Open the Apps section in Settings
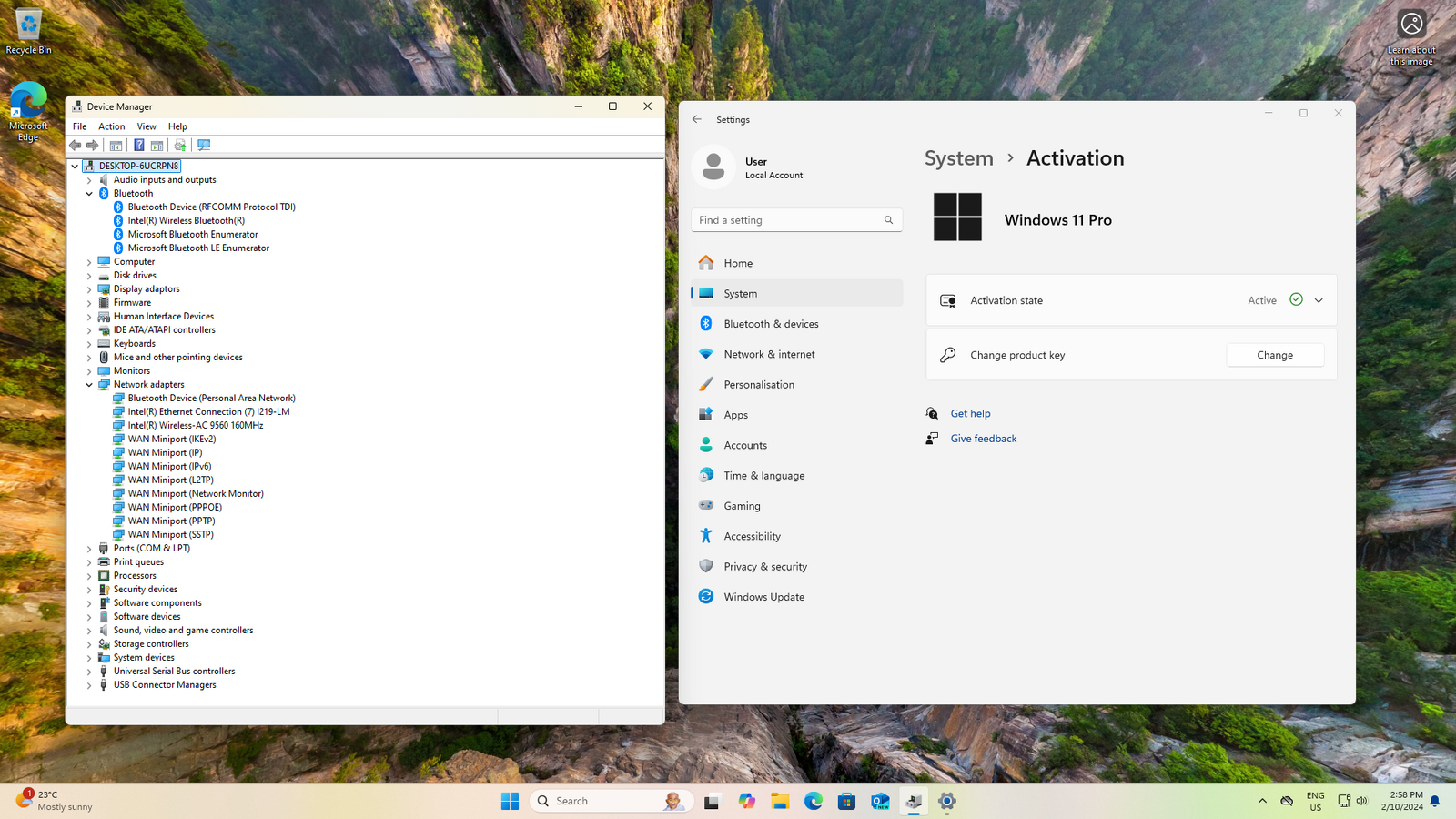Image resolution: width=1456 pixels, height=819 pixels. [796, 415]
